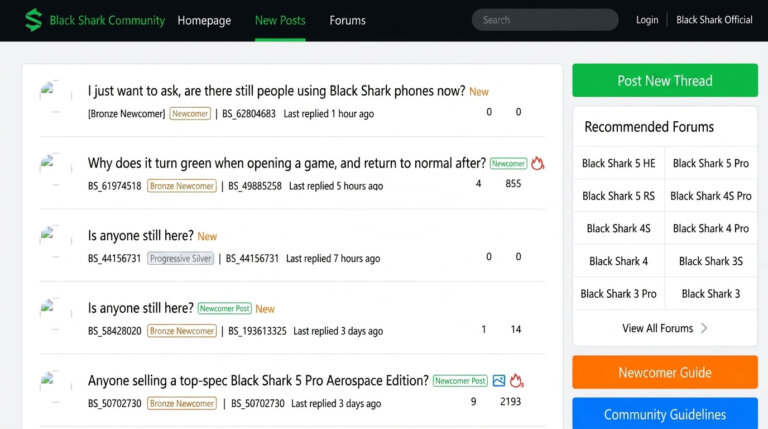Click the view count 855
The width and height of the screenshot is (768, 429).
point(513,184)
